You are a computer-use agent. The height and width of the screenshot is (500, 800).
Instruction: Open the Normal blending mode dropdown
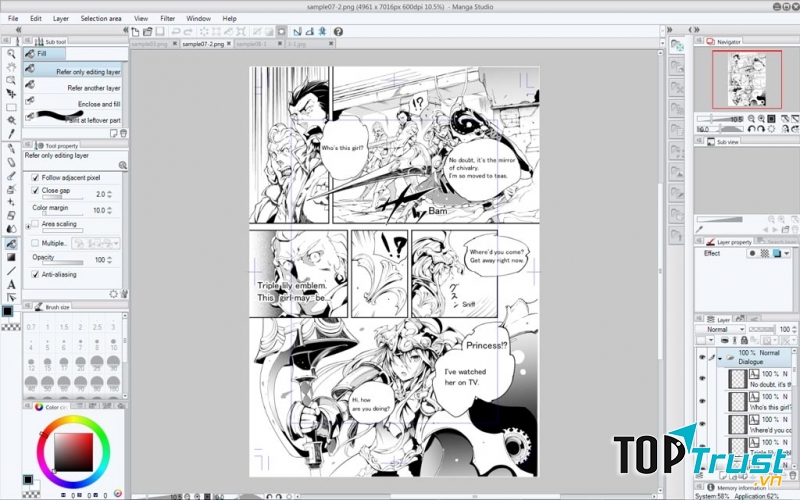tap(721, 330)
